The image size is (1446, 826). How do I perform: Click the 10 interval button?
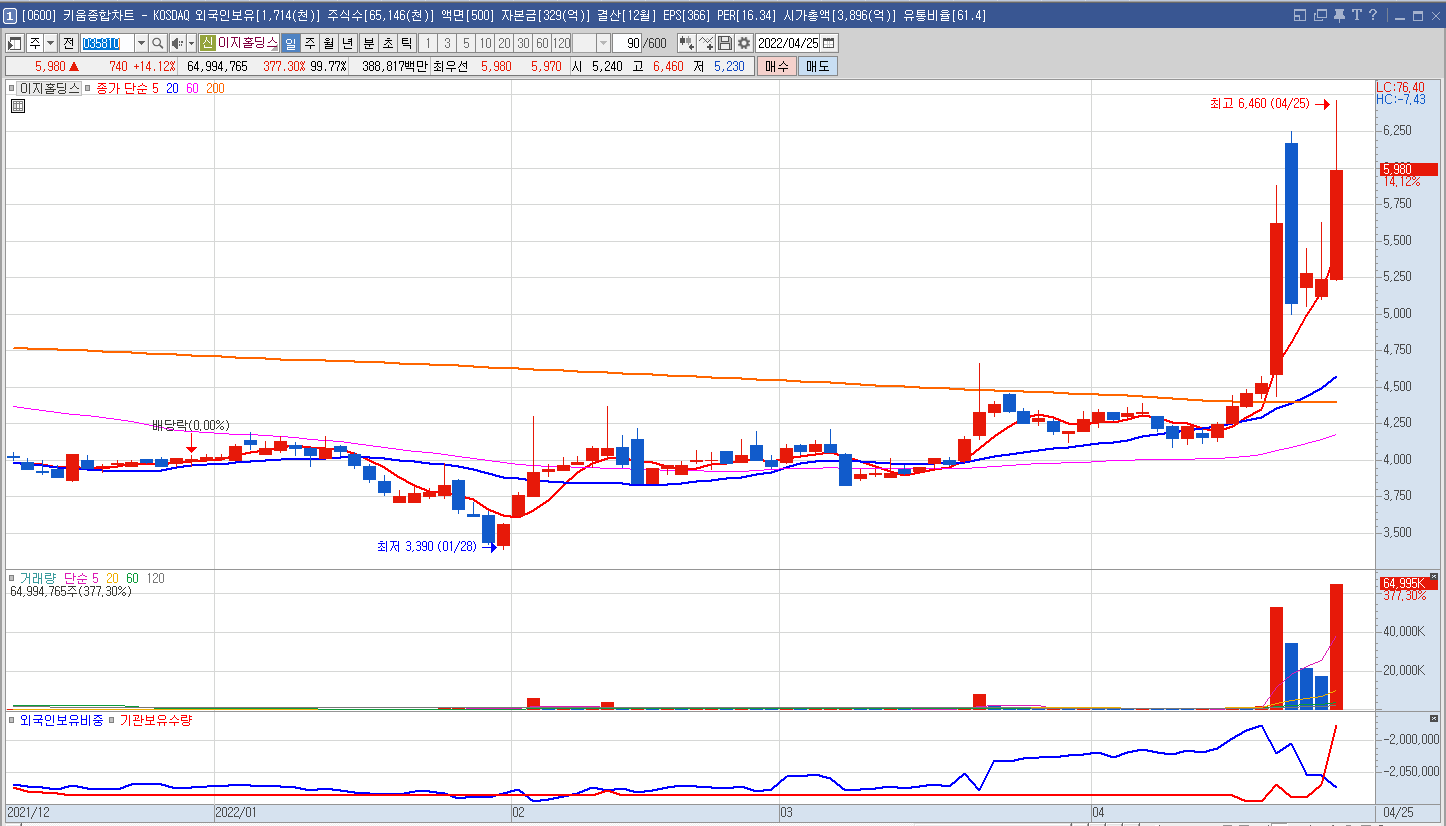[x=485, y=43]
